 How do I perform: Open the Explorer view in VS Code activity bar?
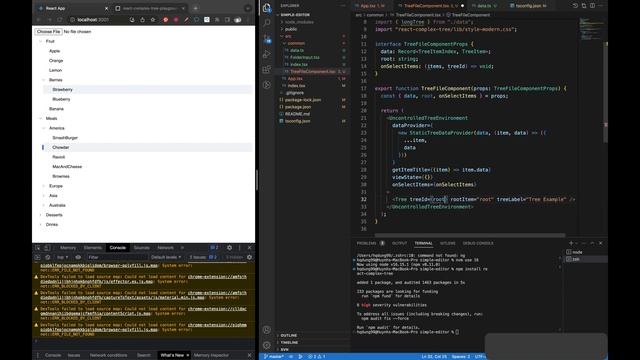pyautogui.click(x=267, y=8)
